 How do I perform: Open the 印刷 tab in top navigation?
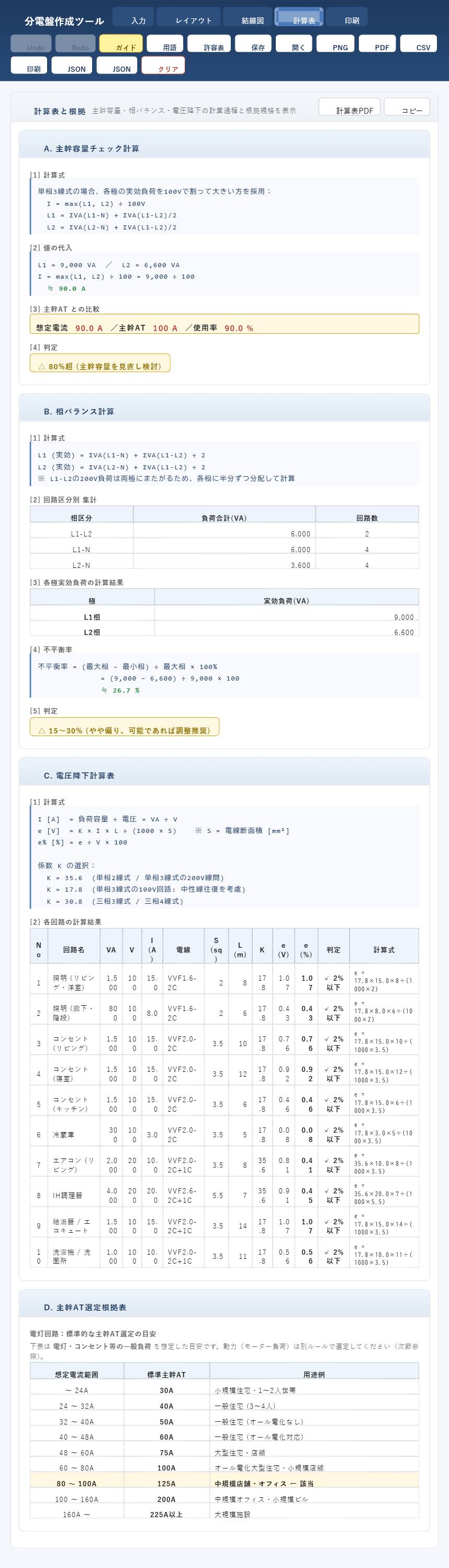point(347,17)
